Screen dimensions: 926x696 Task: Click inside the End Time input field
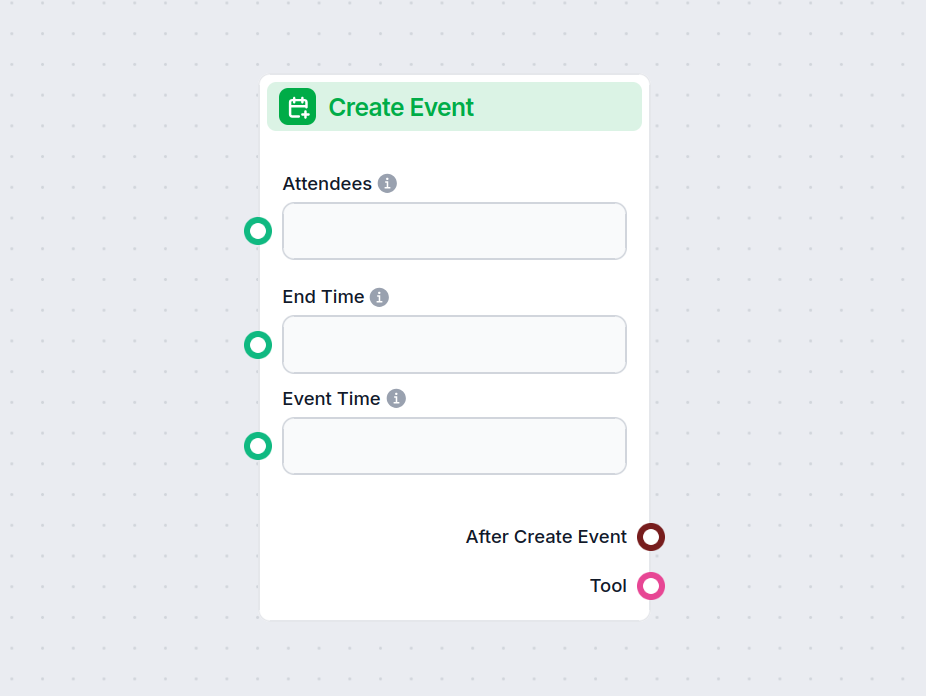click(454, 344)
